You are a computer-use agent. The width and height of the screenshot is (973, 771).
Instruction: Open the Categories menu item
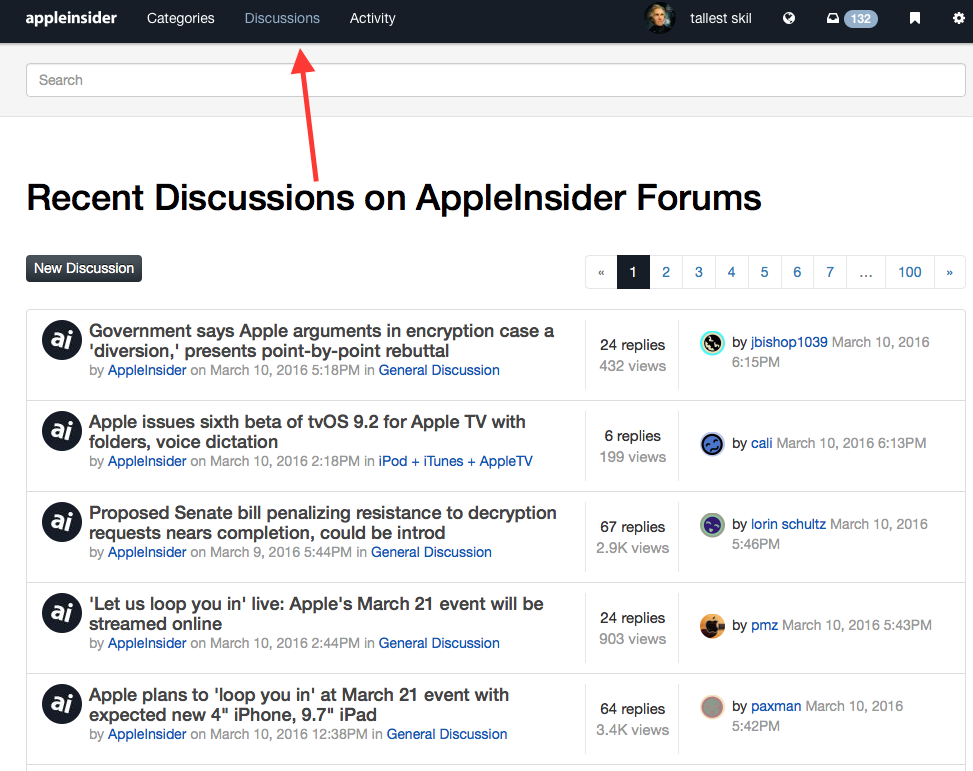181,19
